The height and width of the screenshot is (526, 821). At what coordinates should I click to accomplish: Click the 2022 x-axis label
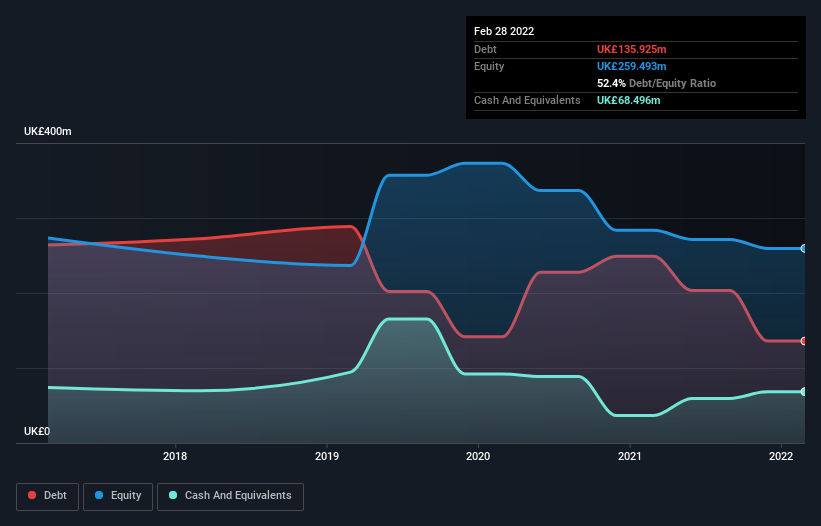781,456
